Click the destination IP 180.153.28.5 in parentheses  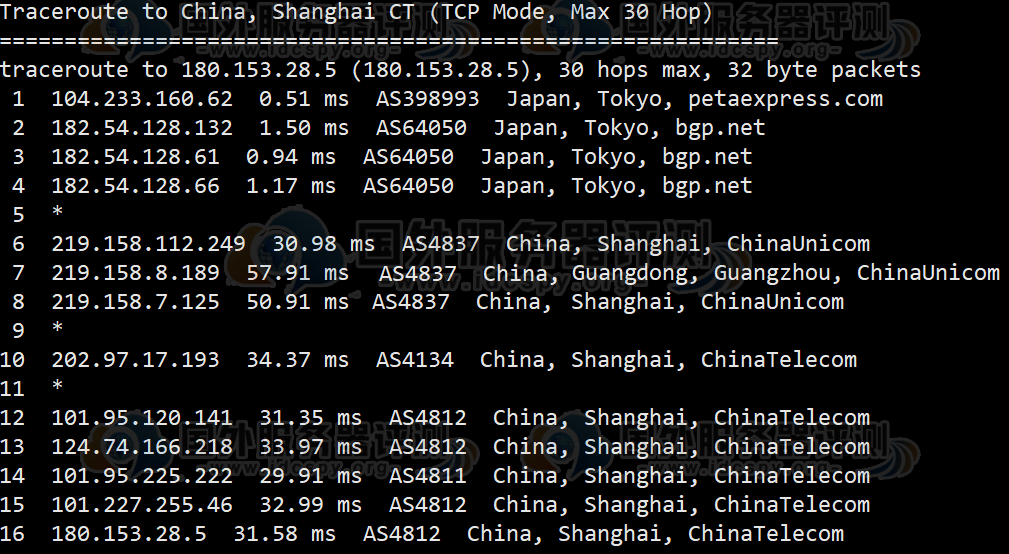point(441,69)
